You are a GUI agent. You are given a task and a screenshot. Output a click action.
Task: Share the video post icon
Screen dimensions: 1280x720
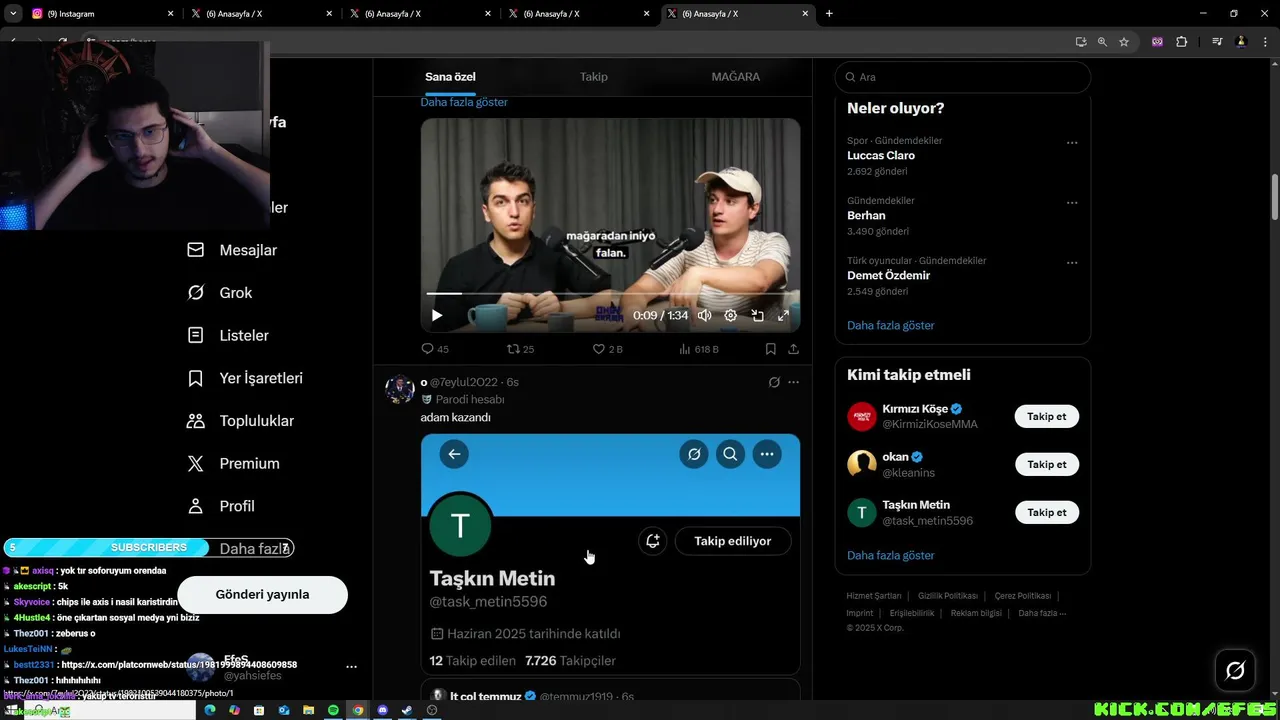pos(793,349)
